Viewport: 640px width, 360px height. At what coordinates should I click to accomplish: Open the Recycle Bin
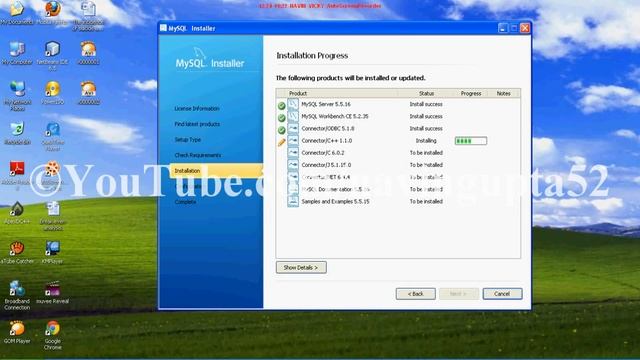(17, 133)
